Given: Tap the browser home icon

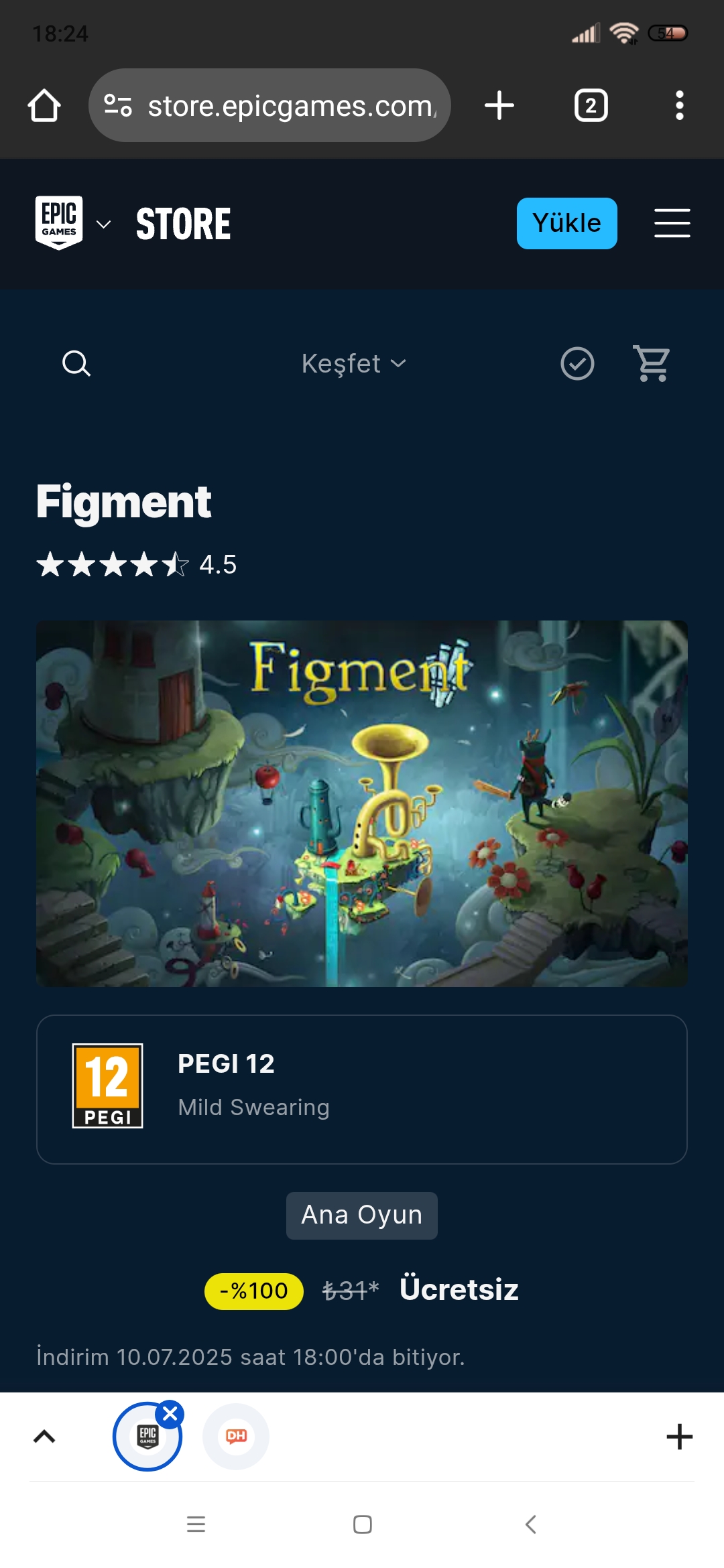Looking at the screenshot, I should pyautogui.click(x=44, y=106).
